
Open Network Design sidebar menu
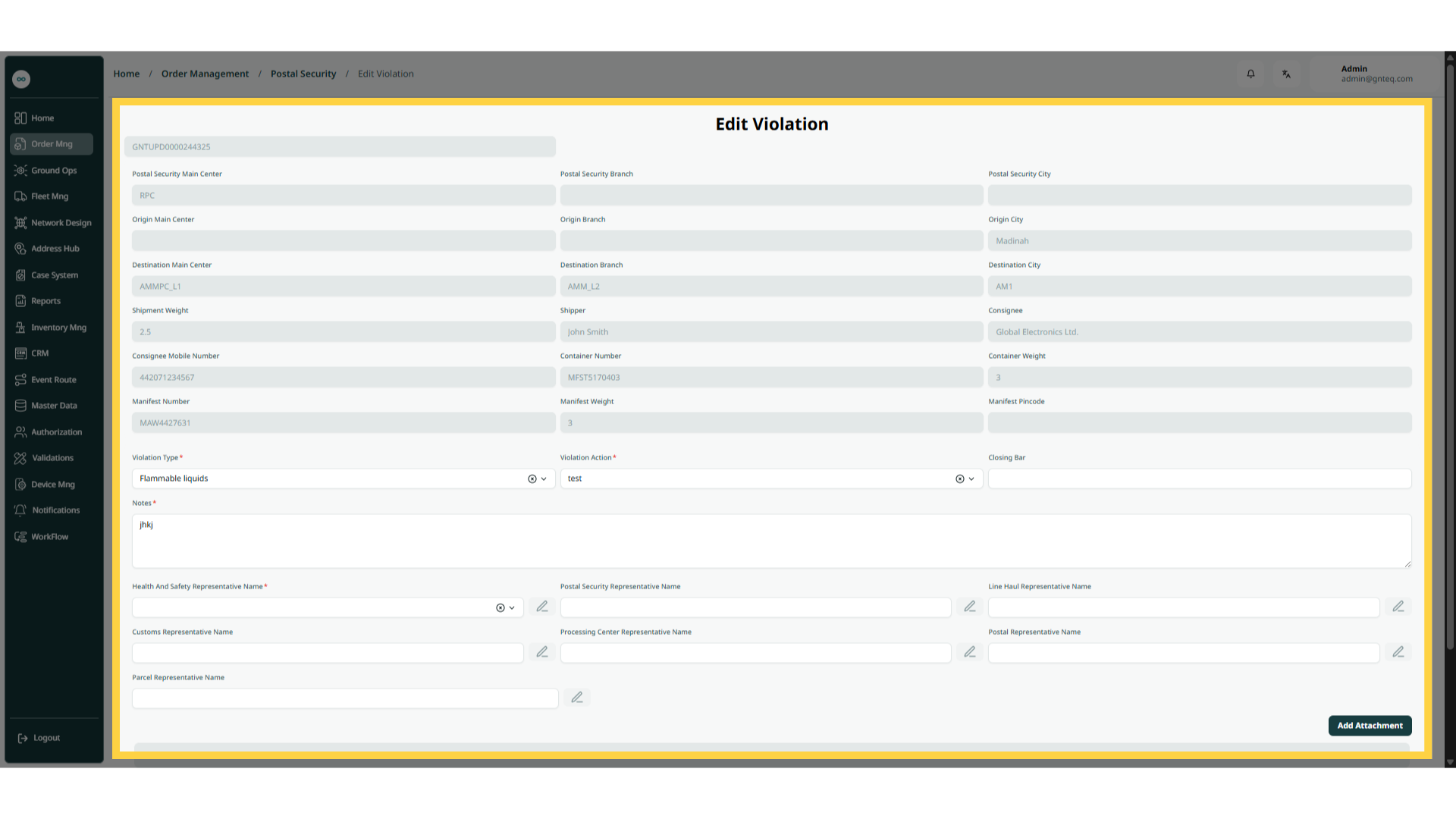(53, 223)
